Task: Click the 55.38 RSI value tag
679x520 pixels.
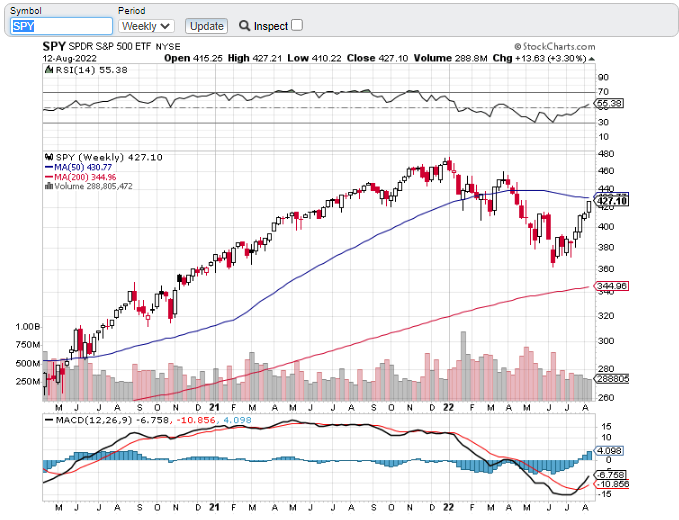Action: (x=610, y=103)
